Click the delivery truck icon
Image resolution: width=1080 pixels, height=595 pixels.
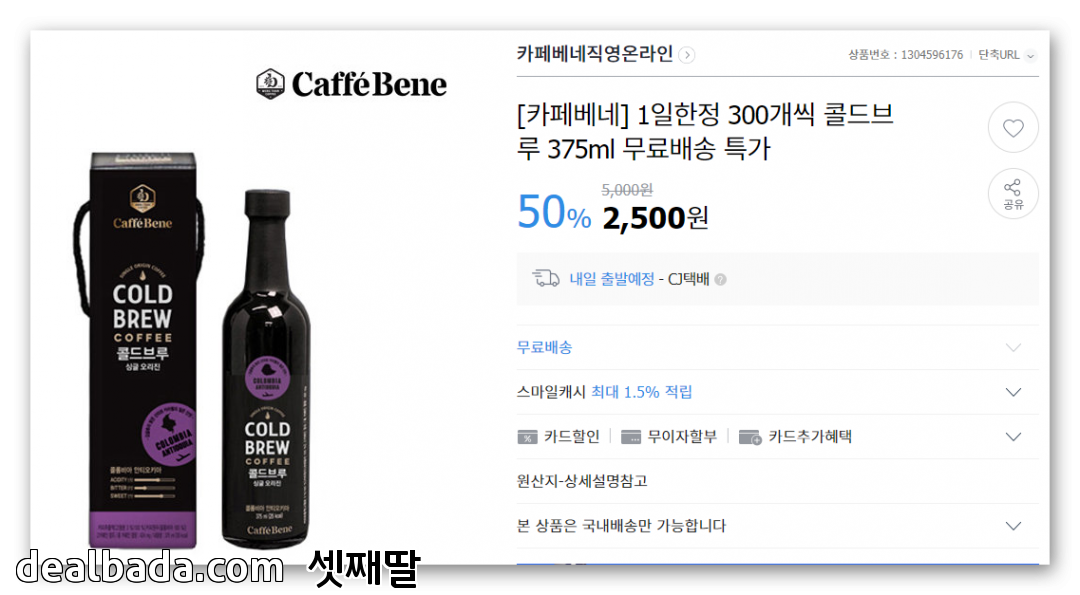pyautogui.click(x=546, y=278)
